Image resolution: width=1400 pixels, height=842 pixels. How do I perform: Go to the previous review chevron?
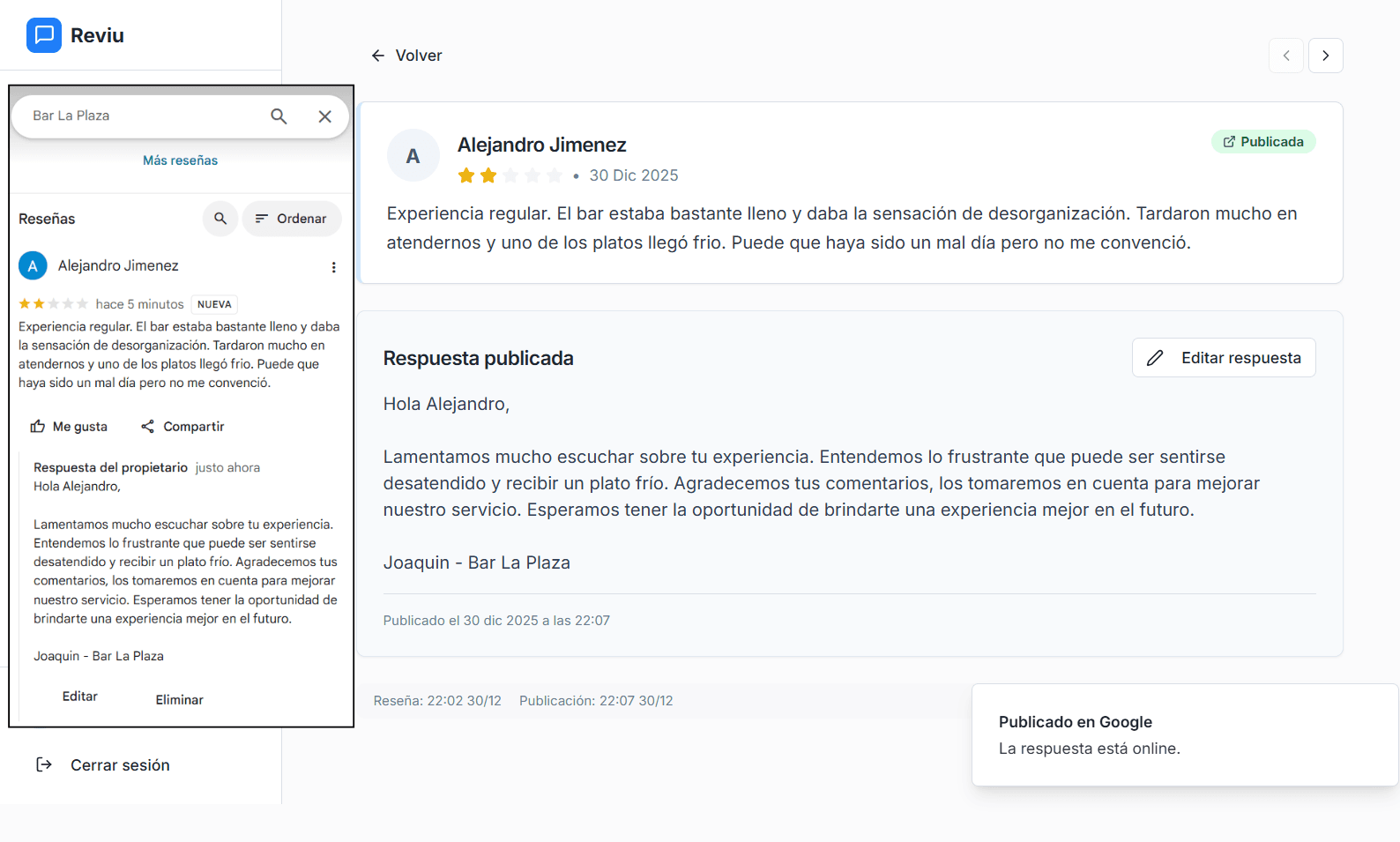coord(1285,56)
